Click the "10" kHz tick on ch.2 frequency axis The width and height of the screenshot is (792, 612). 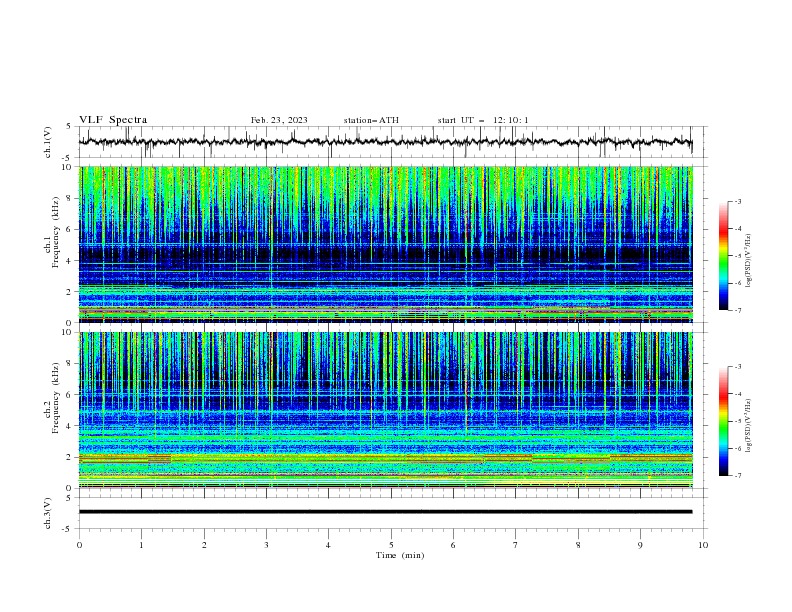tap(67, 332)
